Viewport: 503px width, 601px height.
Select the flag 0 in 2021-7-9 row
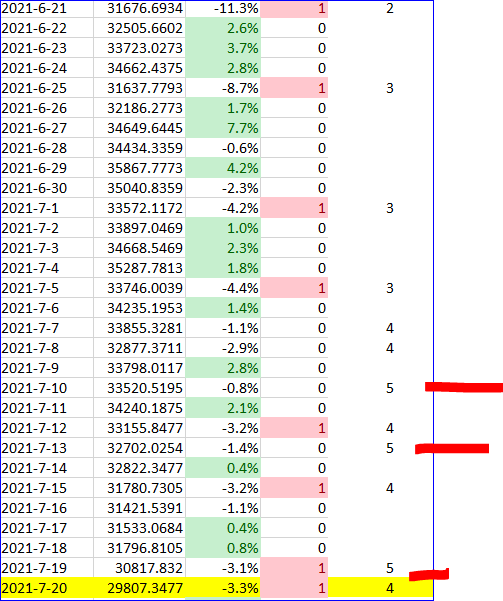294,368
